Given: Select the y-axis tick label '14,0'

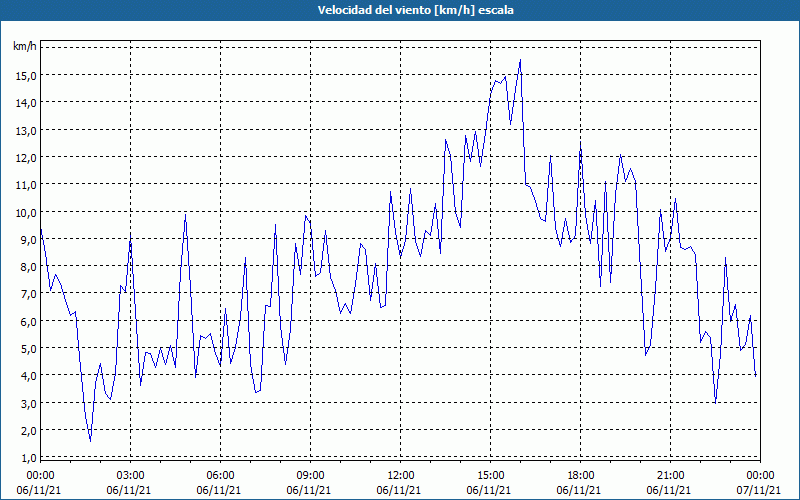Looking at the screenshot, I should pos(26,103).
